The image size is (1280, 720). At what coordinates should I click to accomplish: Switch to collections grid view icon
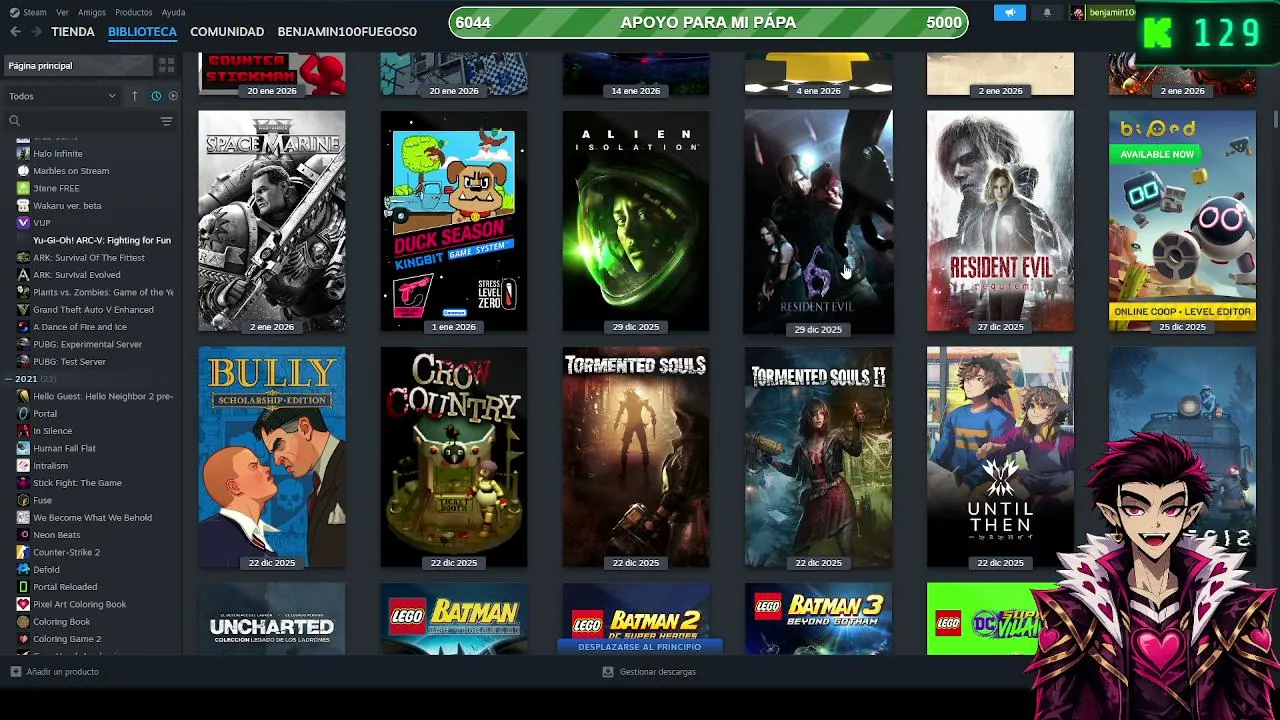tap(166, 65)
